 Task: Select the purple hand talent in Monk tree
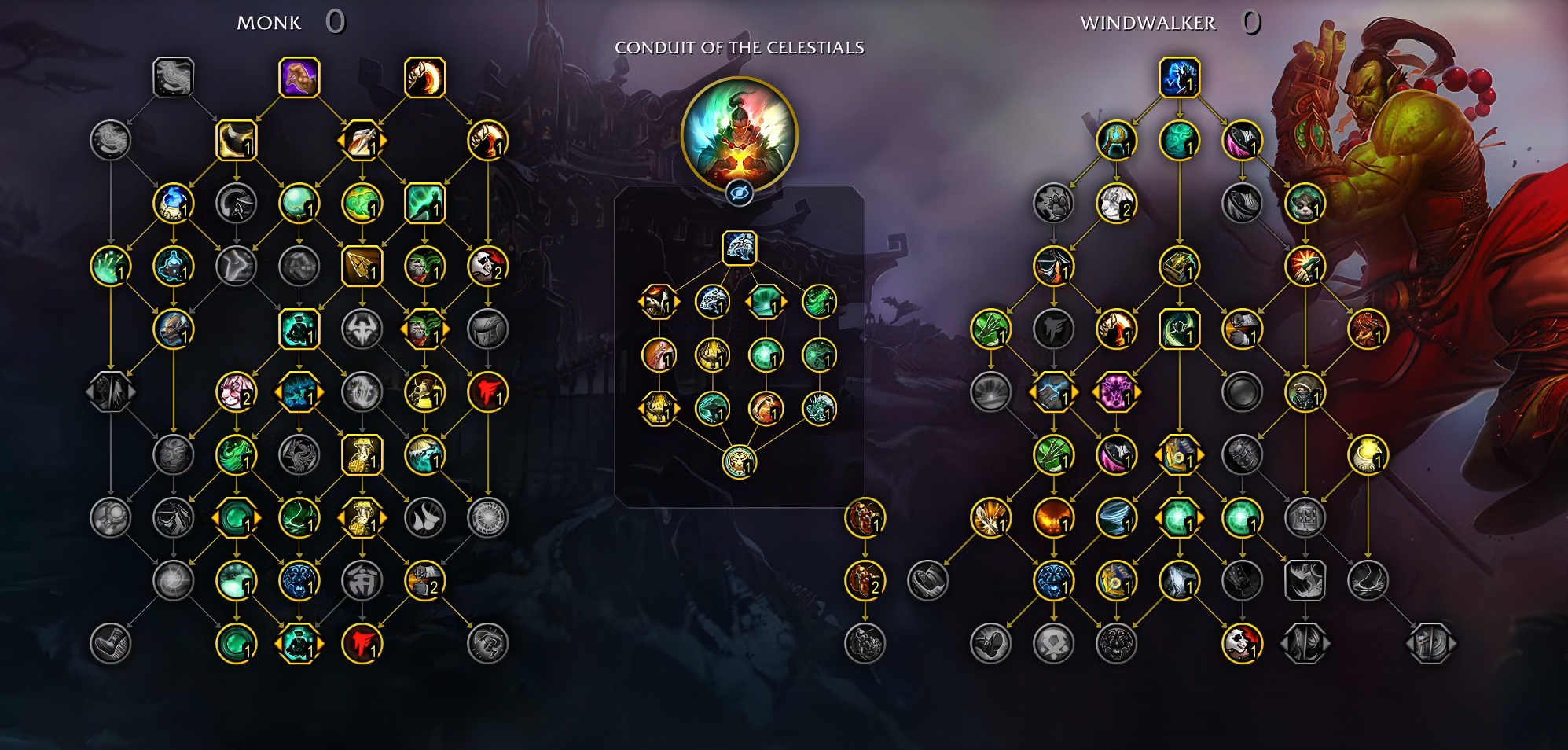click(299, 78)
